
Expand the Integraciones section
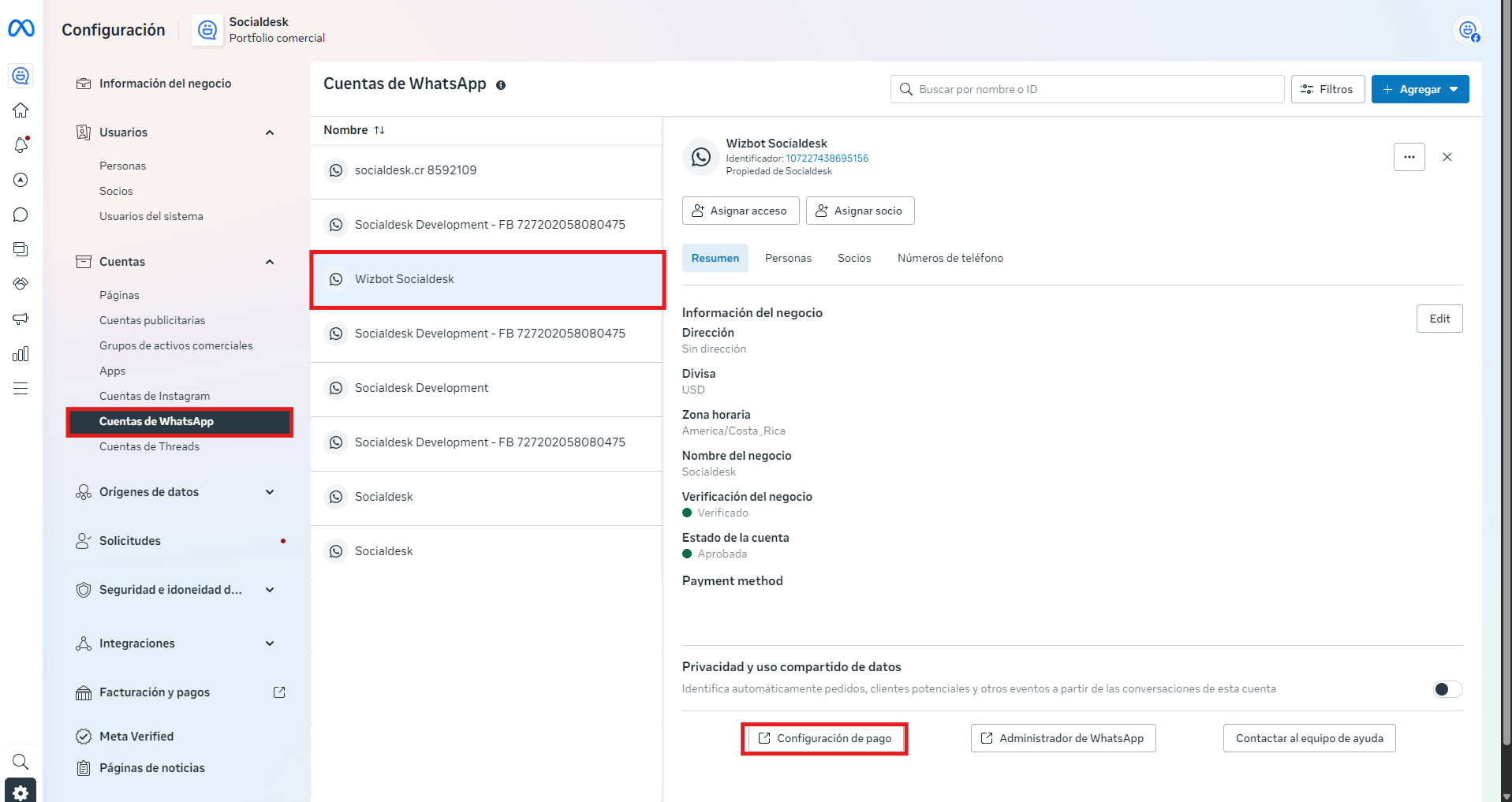(270, 643)
